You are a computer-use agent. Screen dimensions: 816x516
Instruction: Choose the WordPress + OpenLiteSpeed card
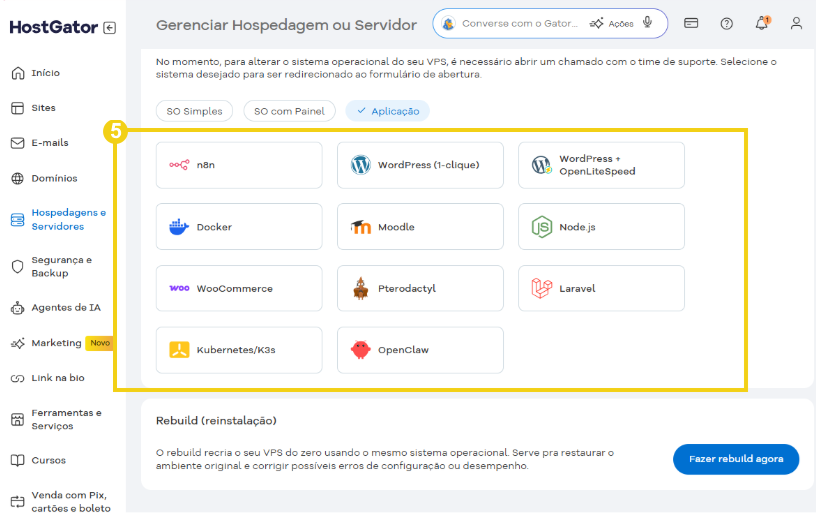click(602, 165)
